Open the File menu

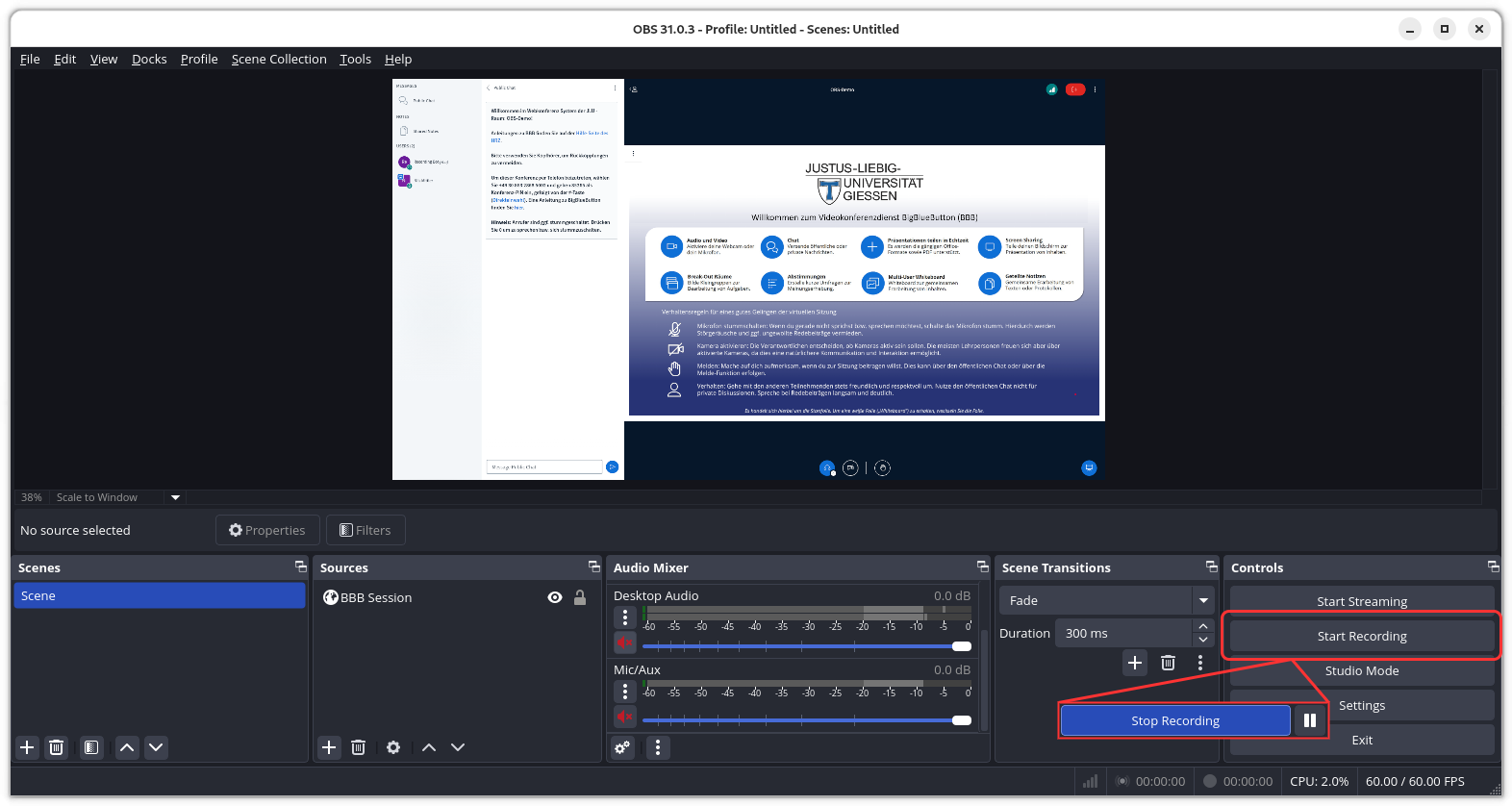[30, 59]
